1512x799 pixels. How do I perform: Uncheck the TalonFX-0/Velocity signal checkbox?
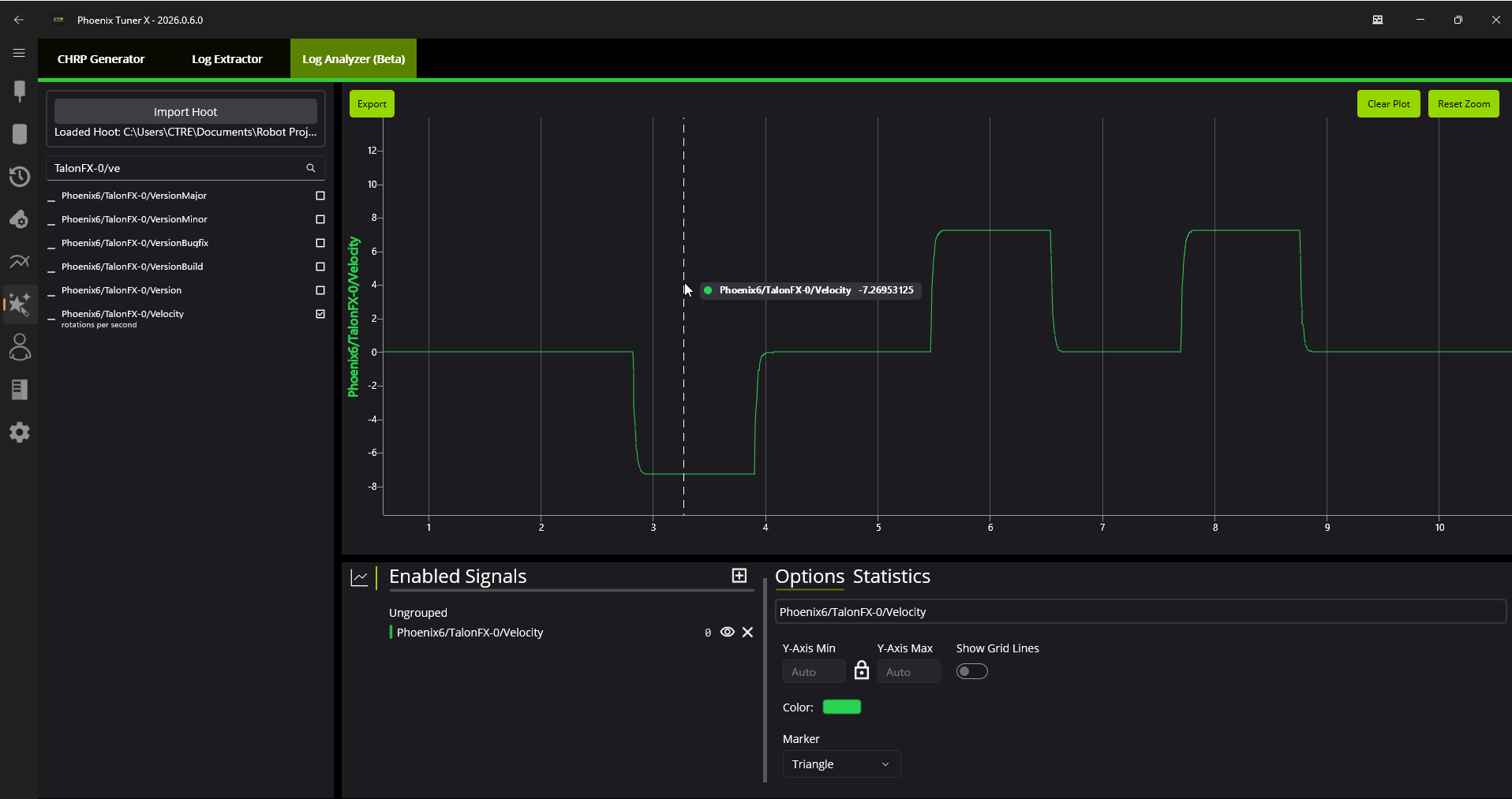320,314
